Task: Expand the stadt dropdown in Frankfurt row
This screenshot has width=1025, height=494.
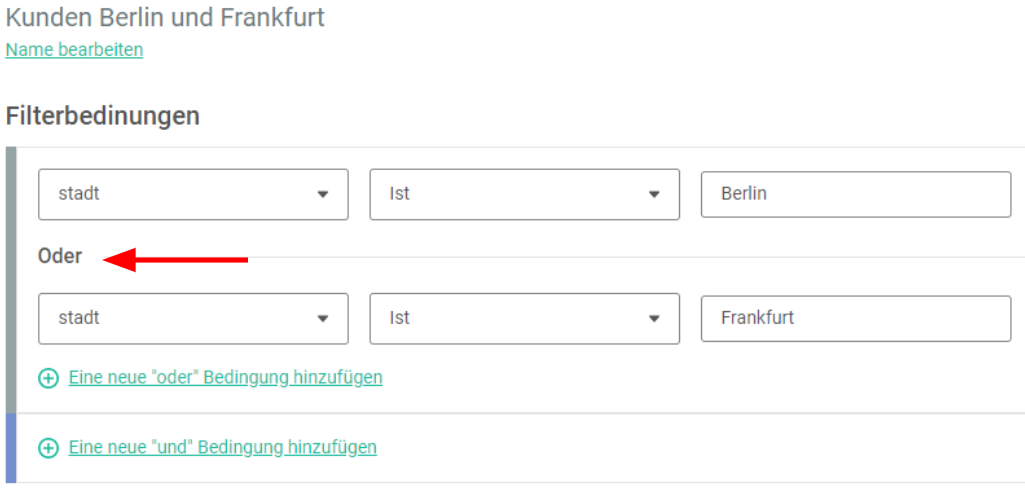Action: click(x=193, y=319)
